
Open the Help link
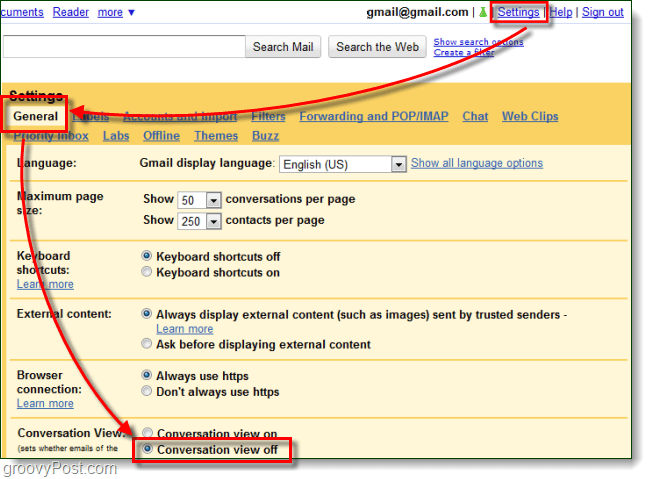pyautogui.click(x=561, y=12)
